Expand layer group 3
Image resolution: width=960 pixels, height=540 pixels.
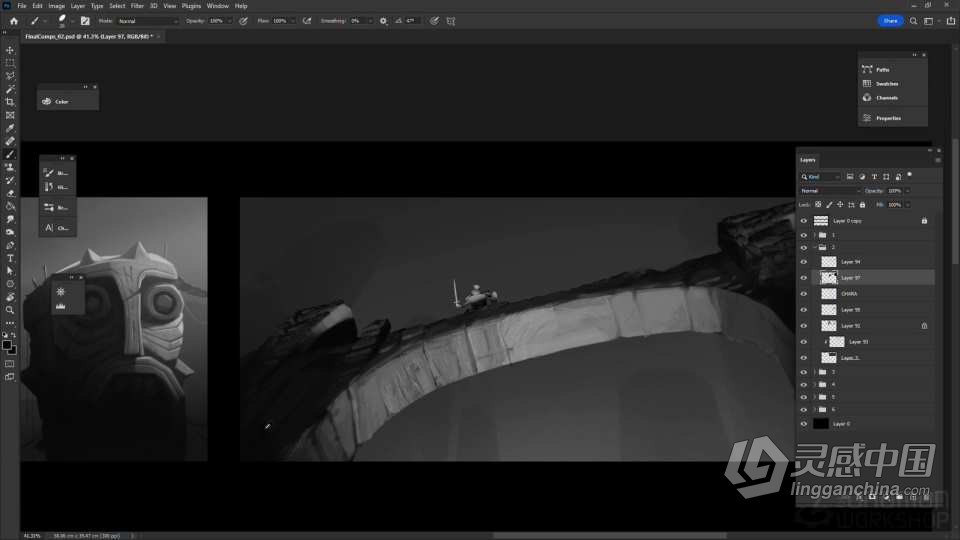point(815,372)
